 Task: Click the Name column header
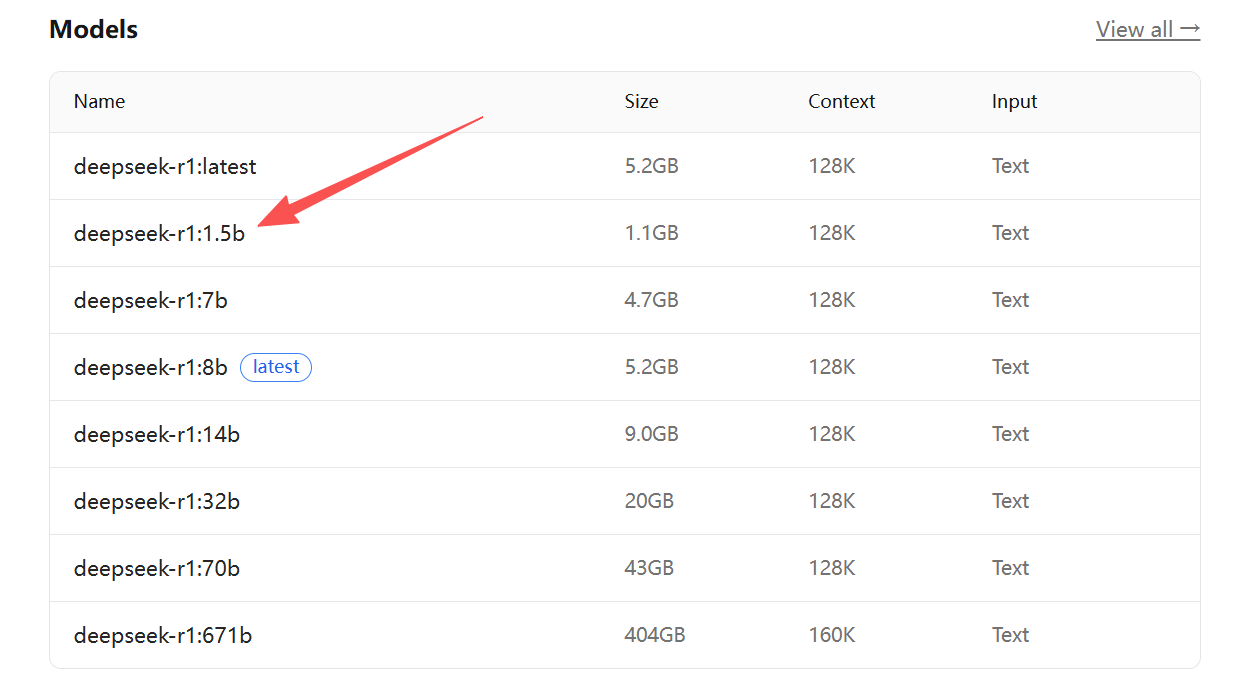click(99, 101)
